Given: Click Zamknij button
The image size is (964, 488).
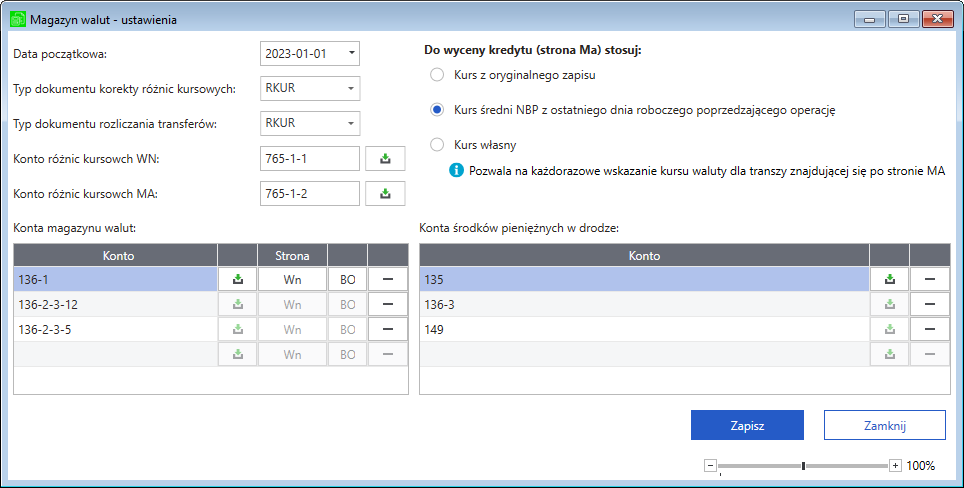Looking at the screenshot, I should point(884,425).
